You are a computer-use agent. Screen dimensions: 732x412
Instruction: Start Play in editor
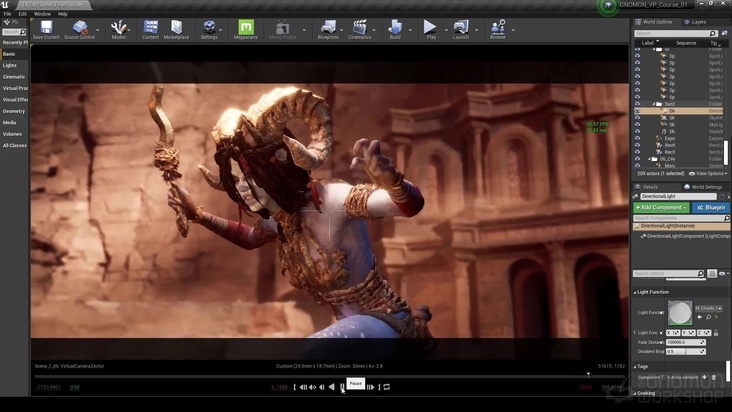point(430,29)
